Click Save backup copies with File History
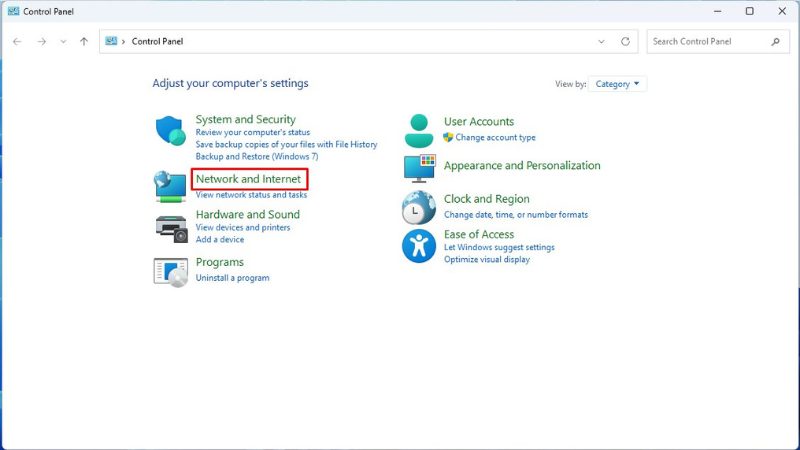Image resolution: width=800 pixels, height=450 pixels. 286,144
